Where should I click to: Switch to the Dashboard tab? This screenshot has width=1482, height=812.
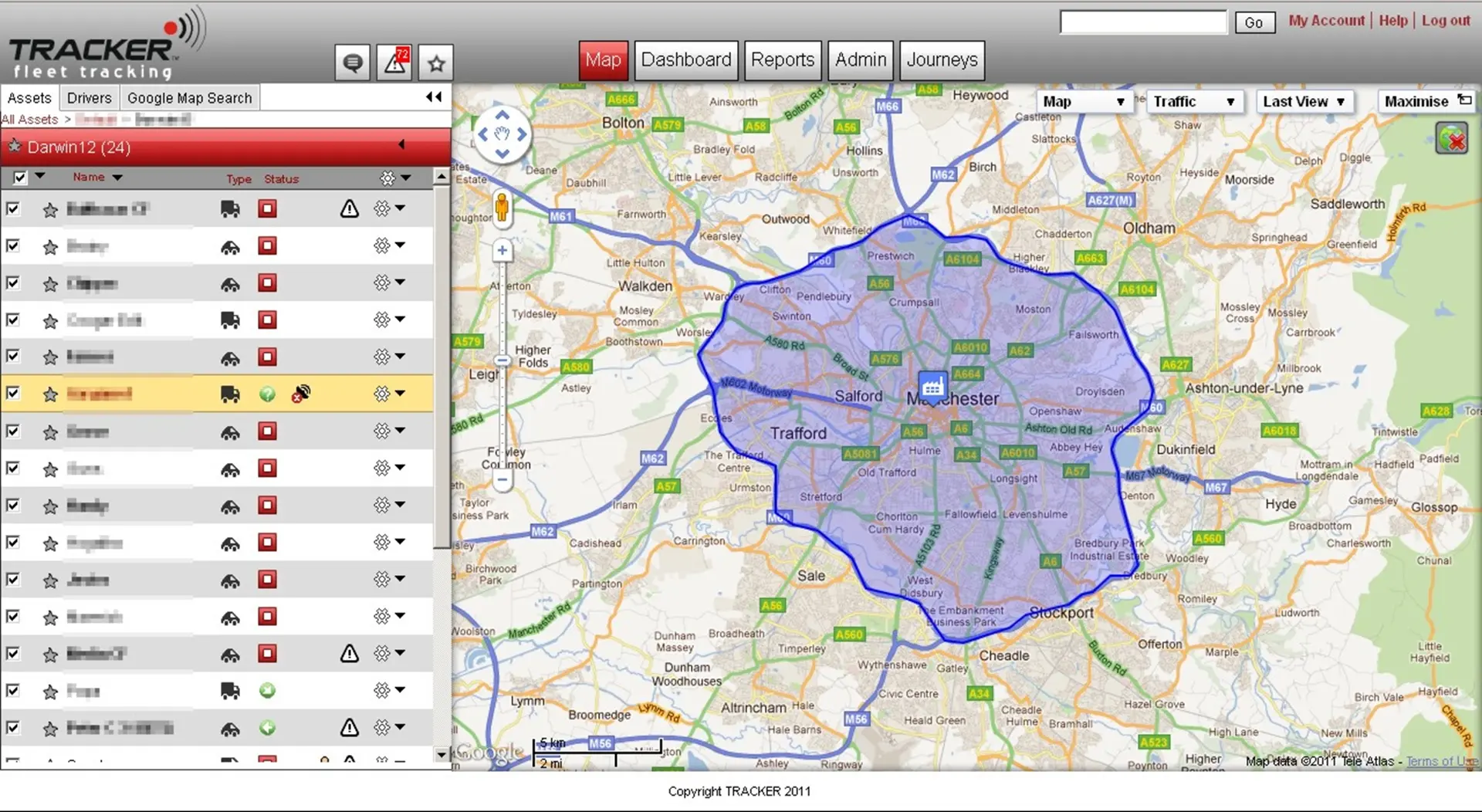(x=686, y=60)
